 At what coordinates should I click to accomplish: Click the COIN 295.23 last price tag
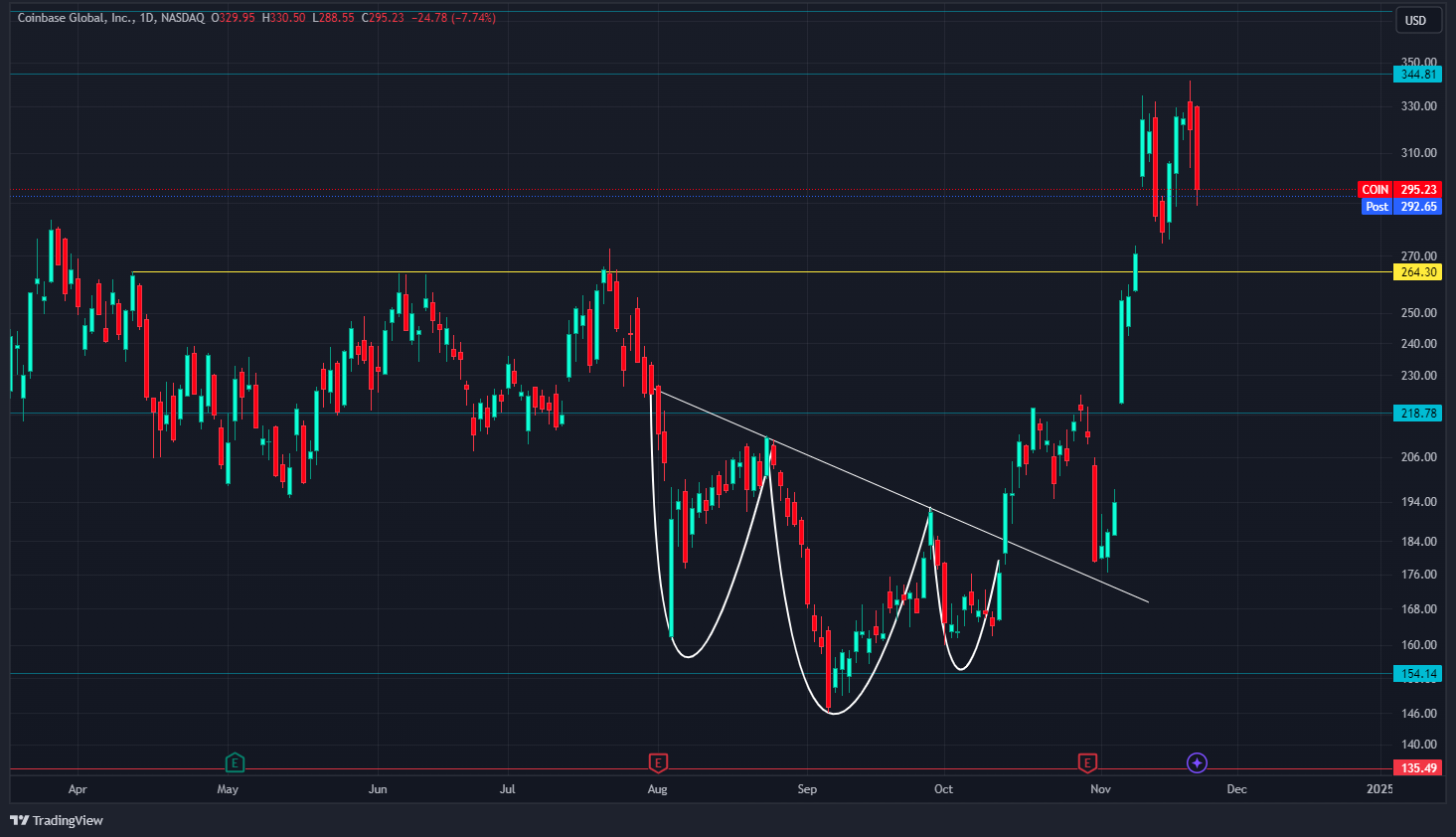tap(1399, 190)
